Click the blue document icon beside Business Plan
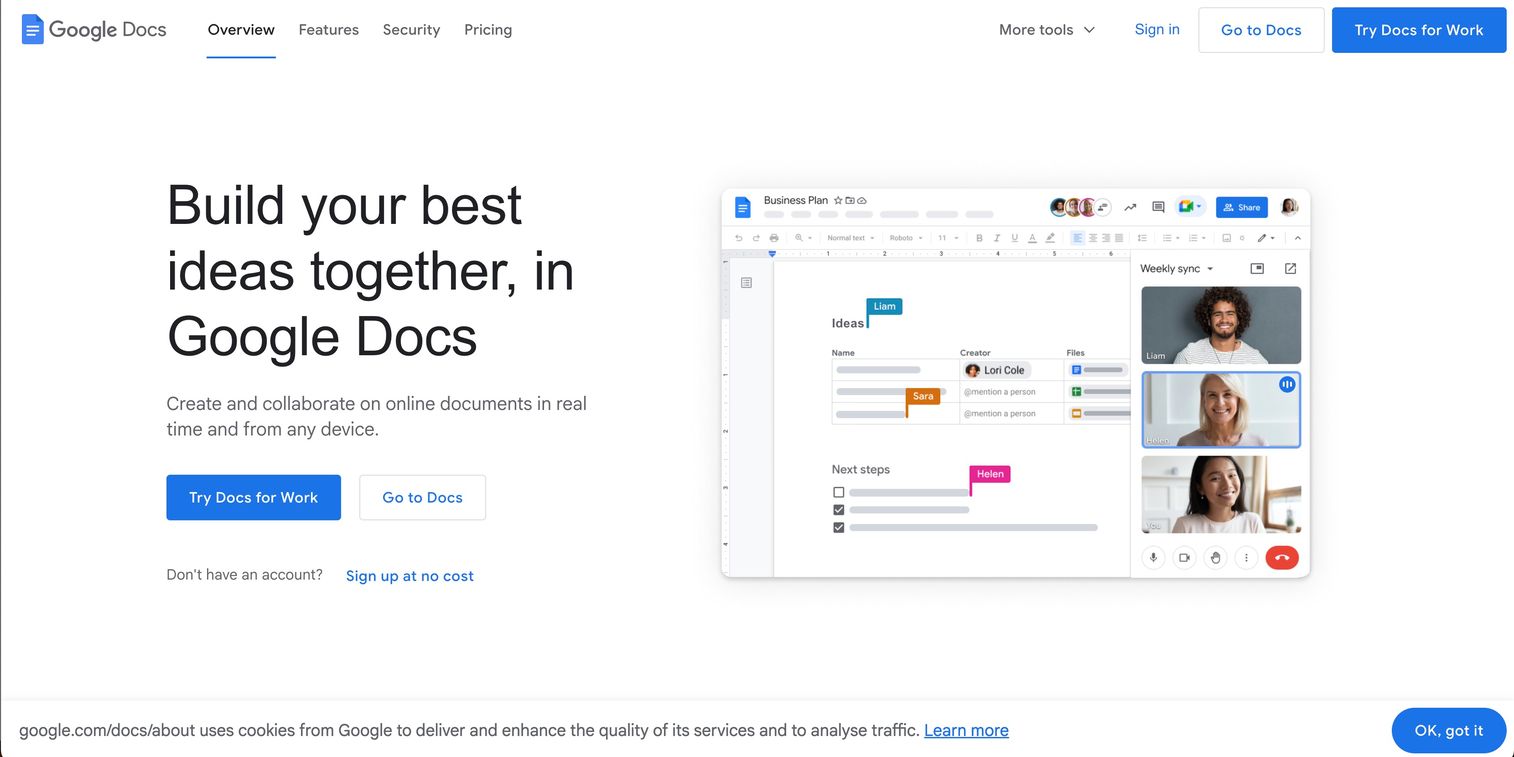The width and height of the screenshot is (1514, 757). 742,207
